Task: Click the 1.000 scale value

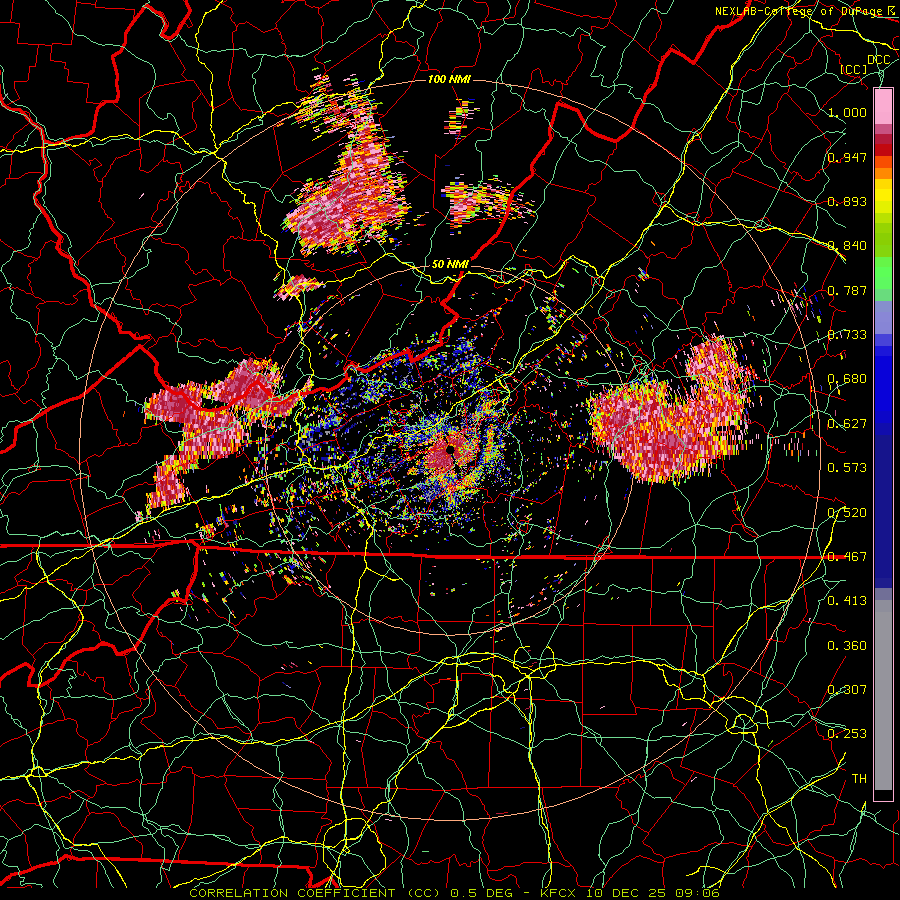Action: (847, 112)
